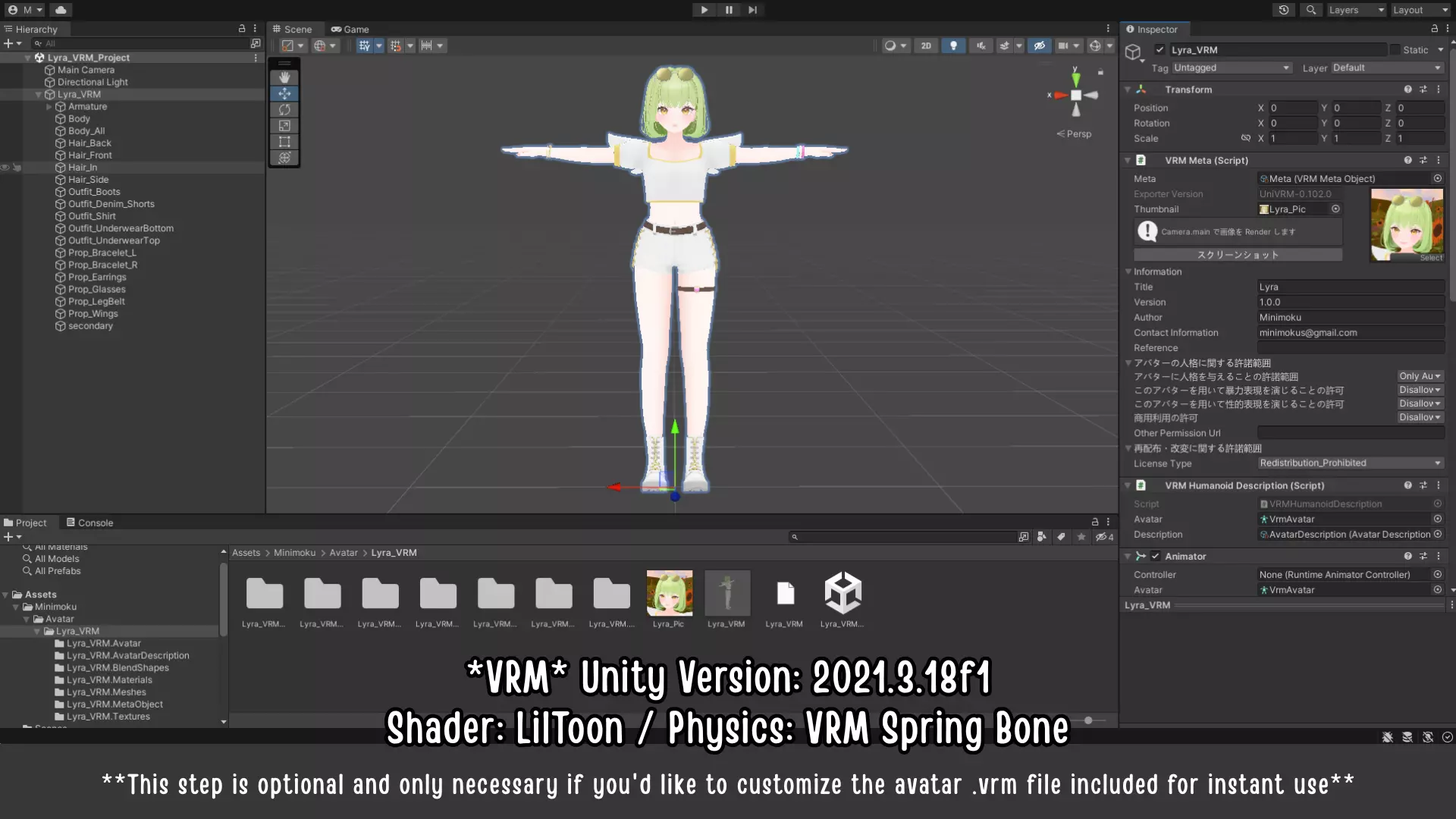Open the cloud services icon
This screenshot has height=819, width=1456.
click(x=61, y=10)
